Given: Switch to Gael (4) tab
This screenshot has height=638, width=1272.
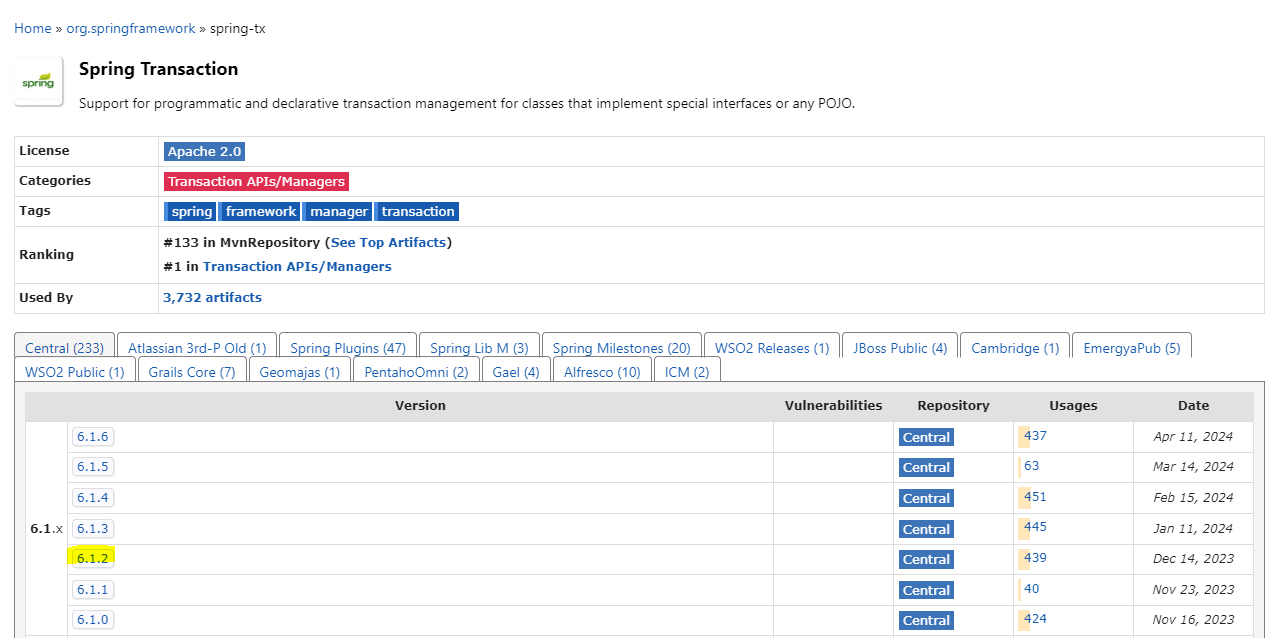Looking at the screenshot, I should coord(516,372).
